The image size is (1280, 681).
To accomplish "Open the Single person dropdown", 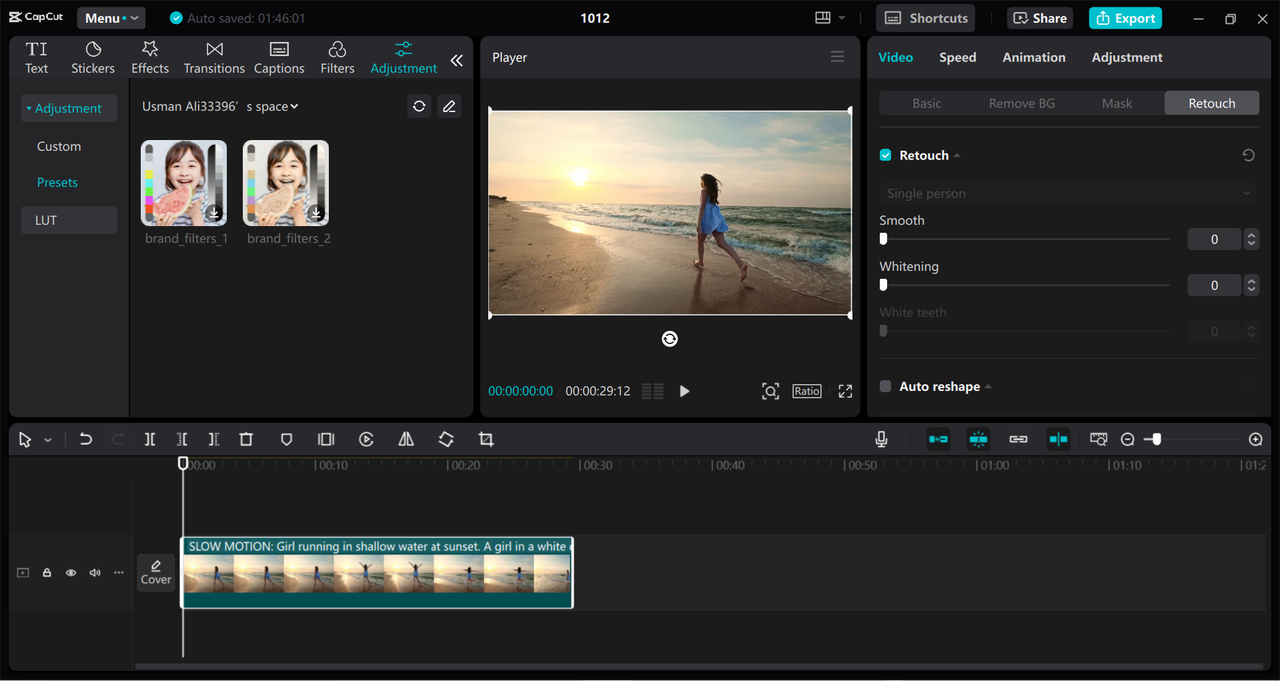I will pos(1068,193).
